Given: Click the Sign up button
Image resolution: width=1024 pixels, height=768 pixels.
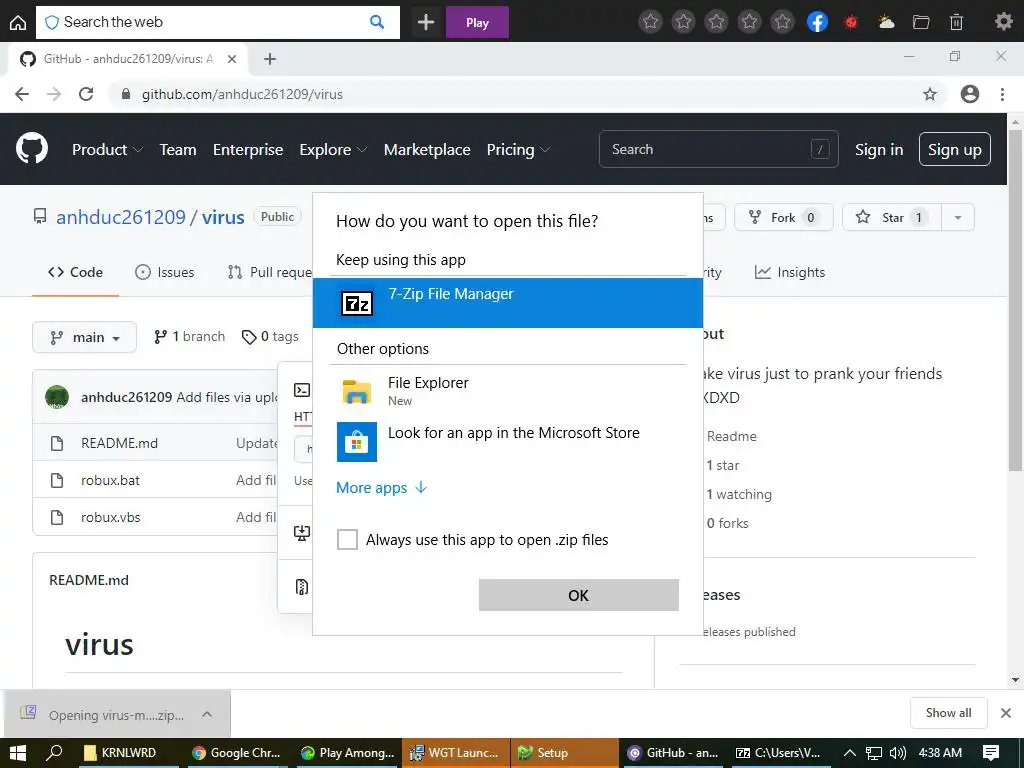Looking at the screenshot, I should (955, 150).
